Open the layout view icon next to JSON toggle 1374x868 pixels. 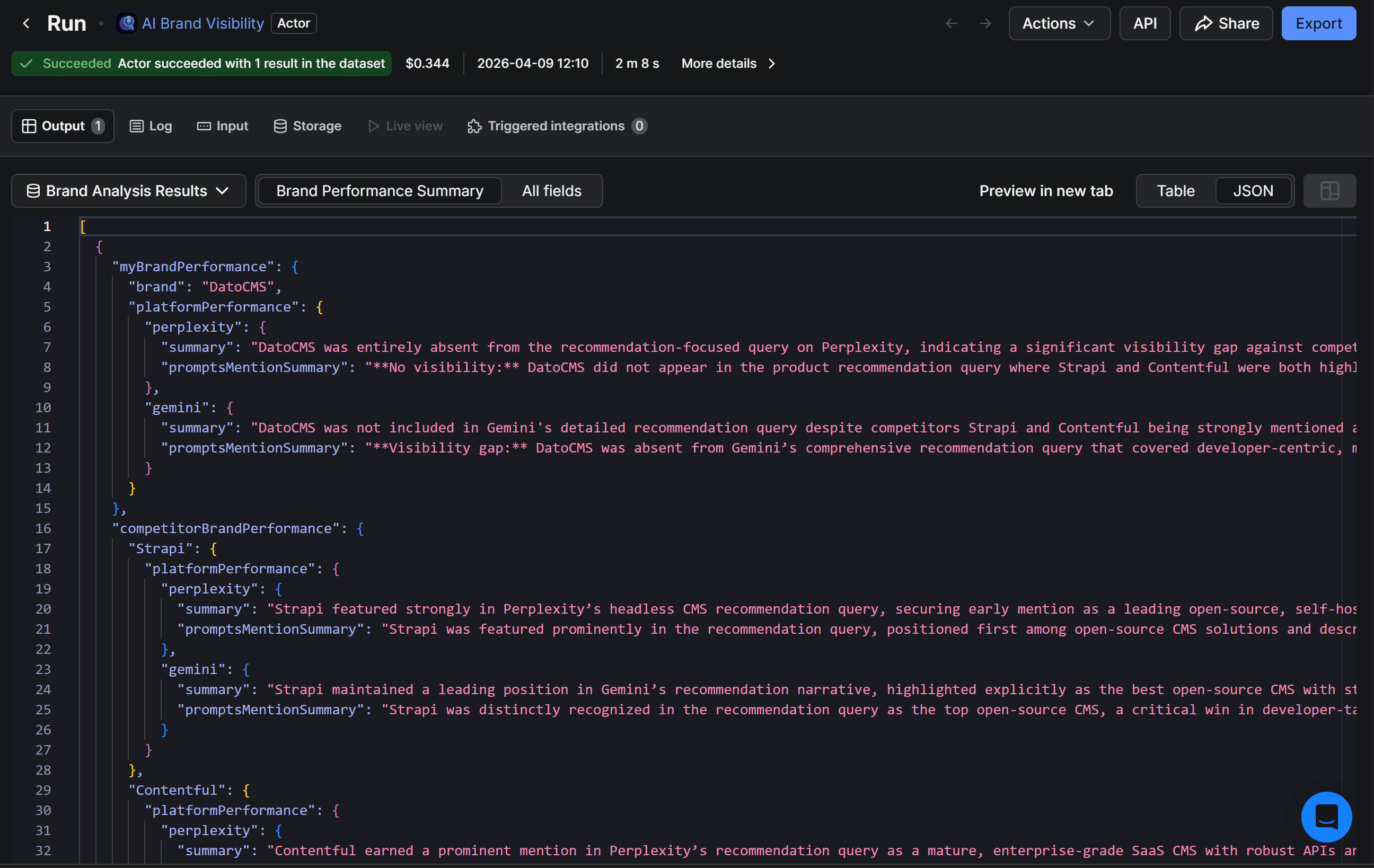tap(1329, 190)
